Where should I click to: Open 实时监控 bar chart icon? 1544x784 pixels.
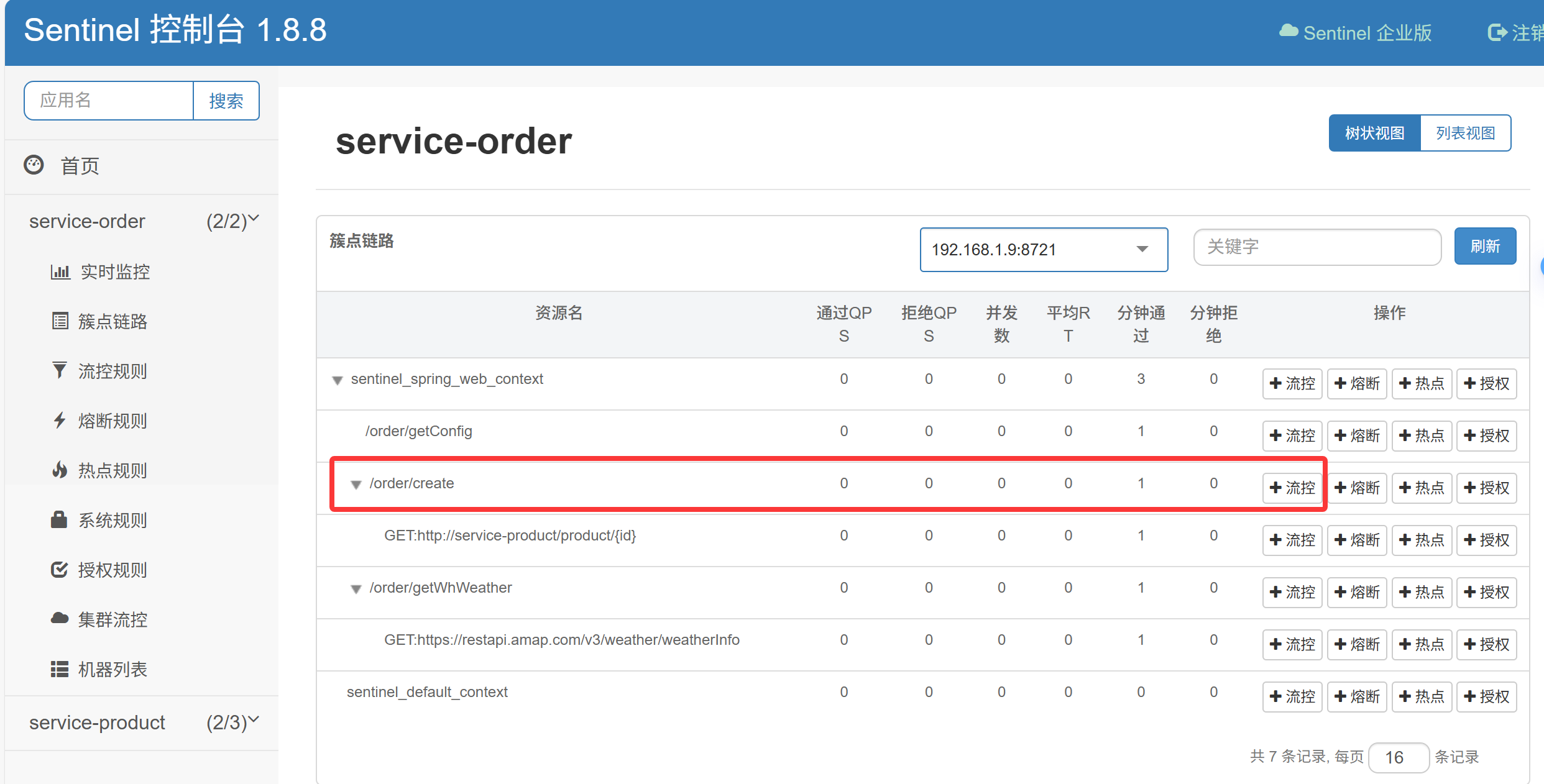tap(60, 271)
